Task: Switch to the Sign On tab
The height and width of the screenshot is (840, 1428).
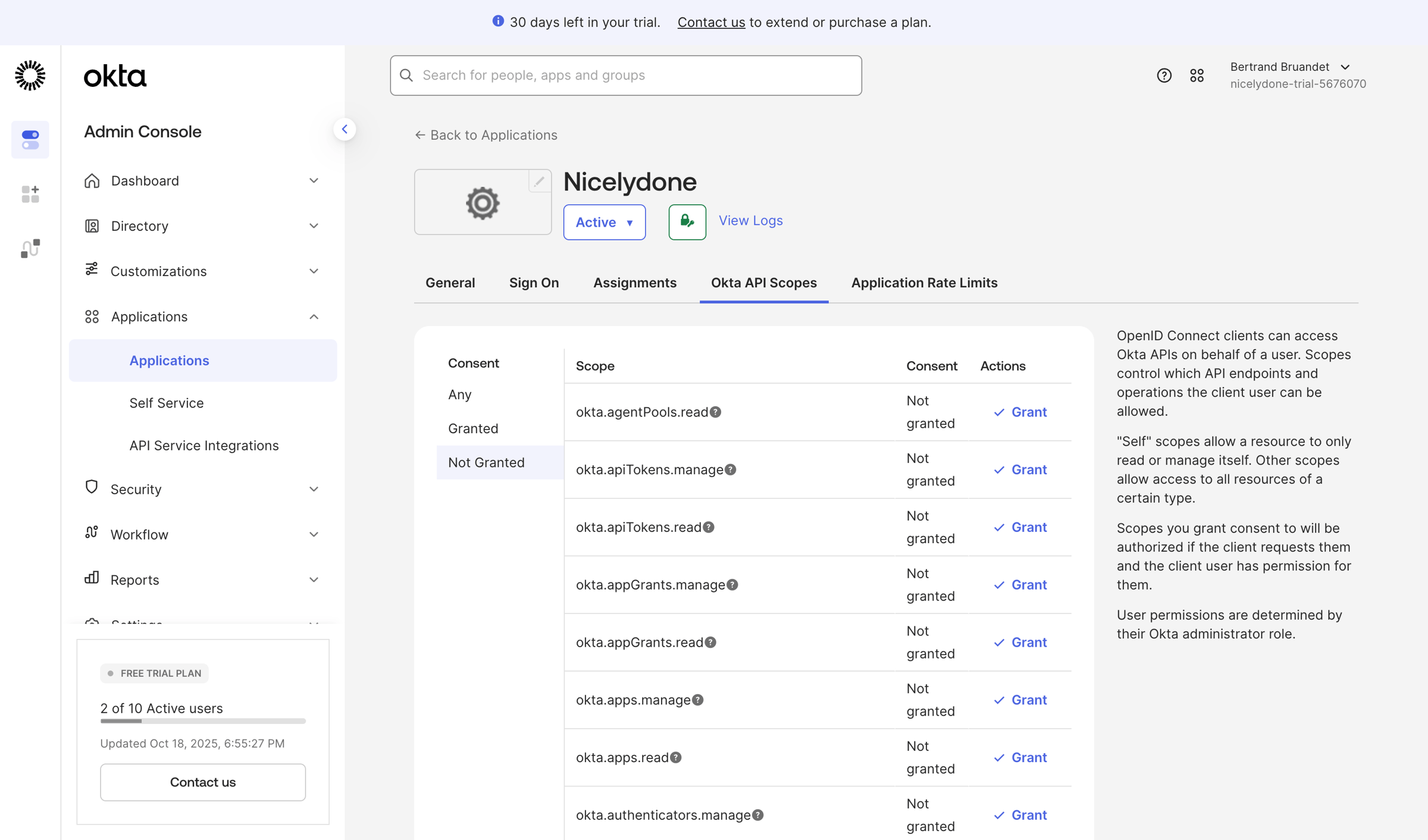Action: point(534,283)
